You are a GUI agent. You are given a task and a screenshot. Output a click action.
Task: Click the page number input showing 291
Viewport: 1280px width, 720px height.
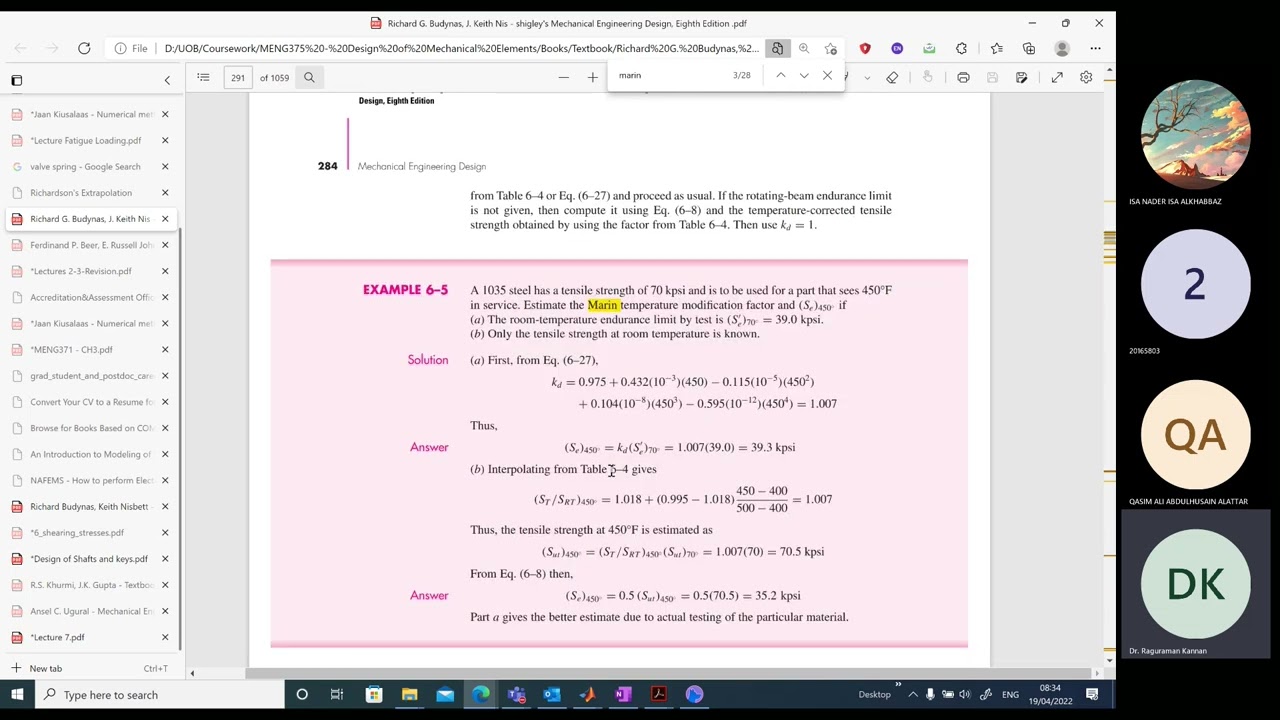(238, 77)
